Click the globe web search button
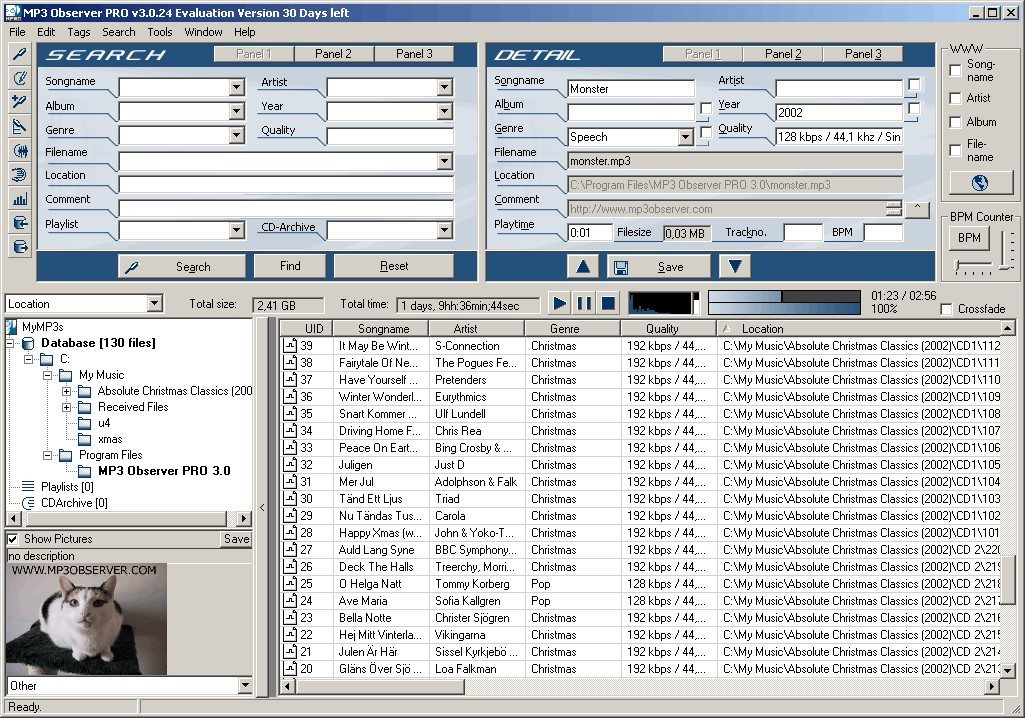This screenshot has width=1025, height=718. tap(979, 183)
